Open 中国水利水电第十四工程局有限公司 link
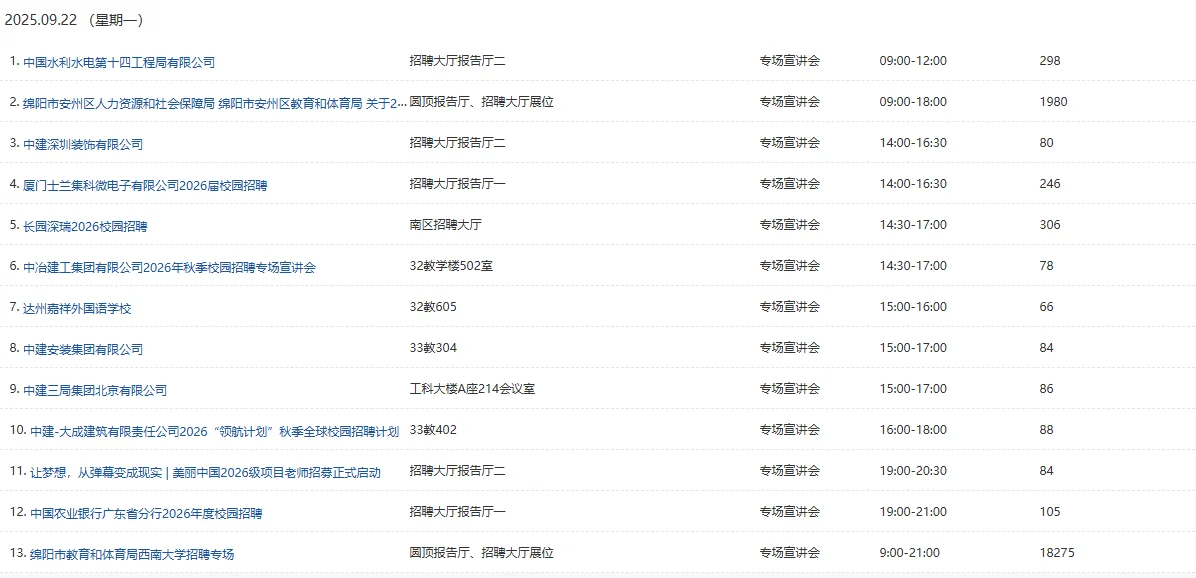This screenshot has width=1196, height=578. pyautogui.click(x=119, y=63)
